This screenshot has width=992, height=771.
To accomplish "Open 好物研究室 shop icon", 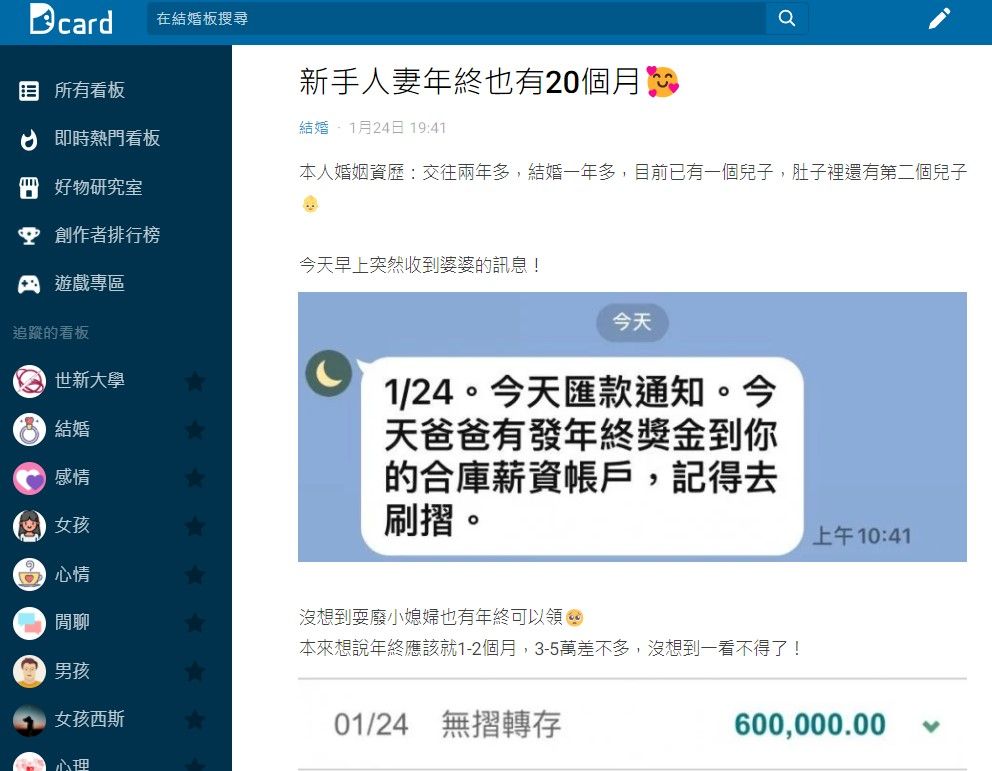I will tap(28, 187).
